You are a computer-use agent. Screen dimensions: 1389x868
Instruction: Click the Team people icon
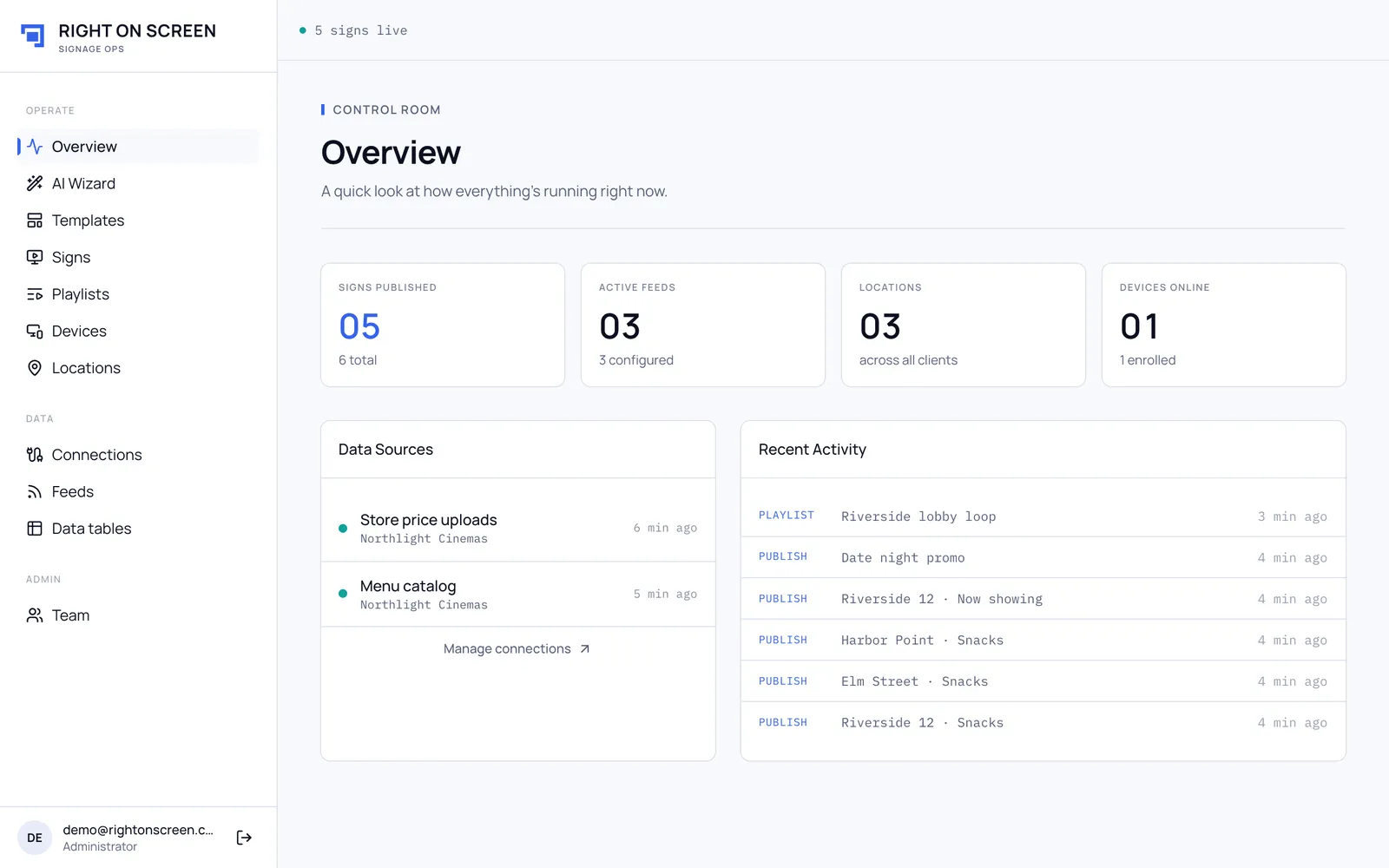(x=35, y=615)
